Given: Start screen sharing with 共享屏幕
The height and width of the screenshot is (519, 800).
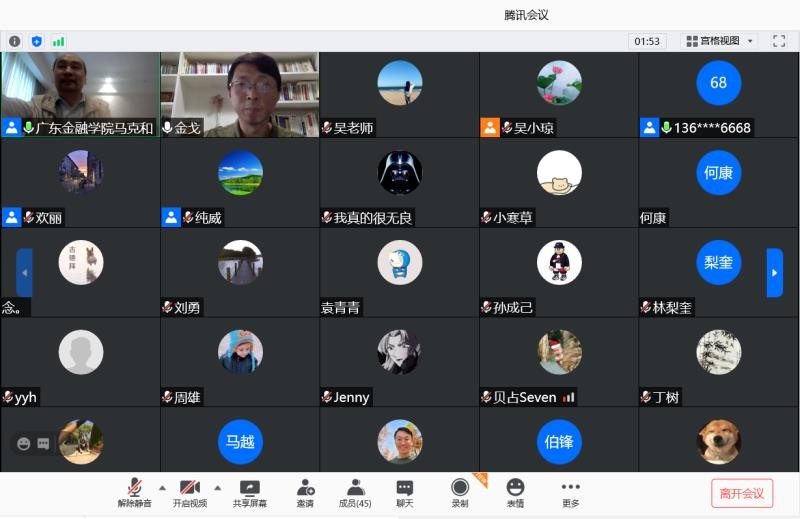Looking at the screenshot, I should tap(250, 491).
